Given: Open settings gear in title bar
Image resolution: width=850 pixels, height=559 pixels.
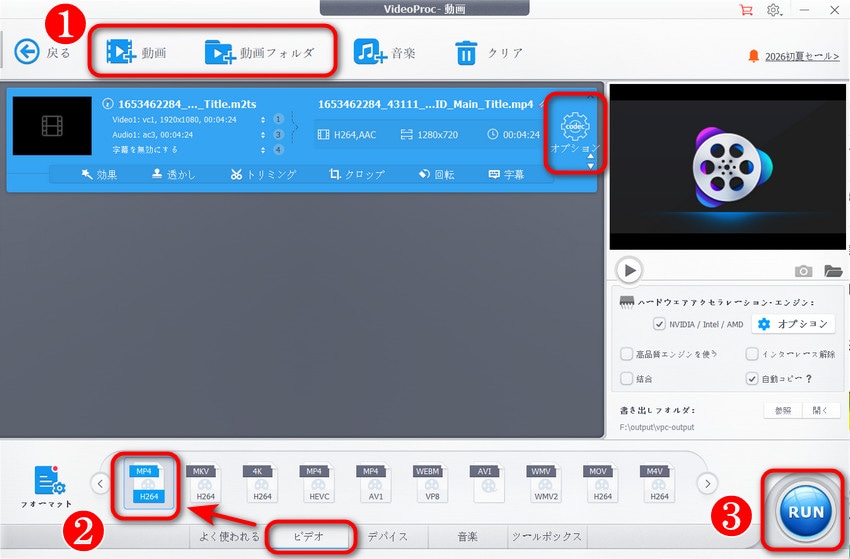Looking at the screenshot, I should [774, 10].
